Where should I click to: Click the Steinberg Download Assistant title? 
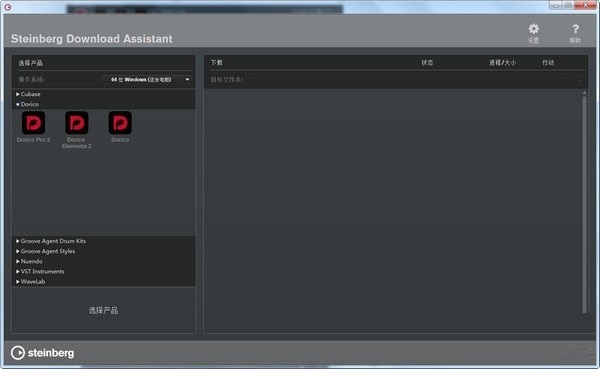92,39
